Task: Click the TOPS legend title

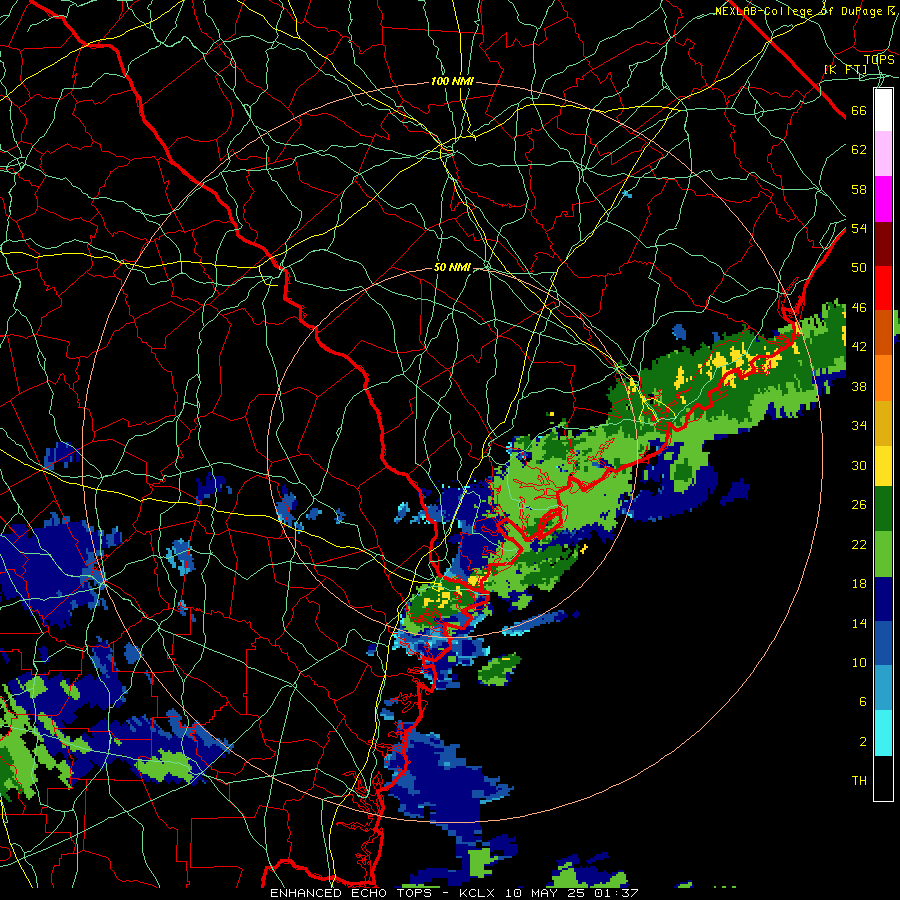Action: [879, 59]
